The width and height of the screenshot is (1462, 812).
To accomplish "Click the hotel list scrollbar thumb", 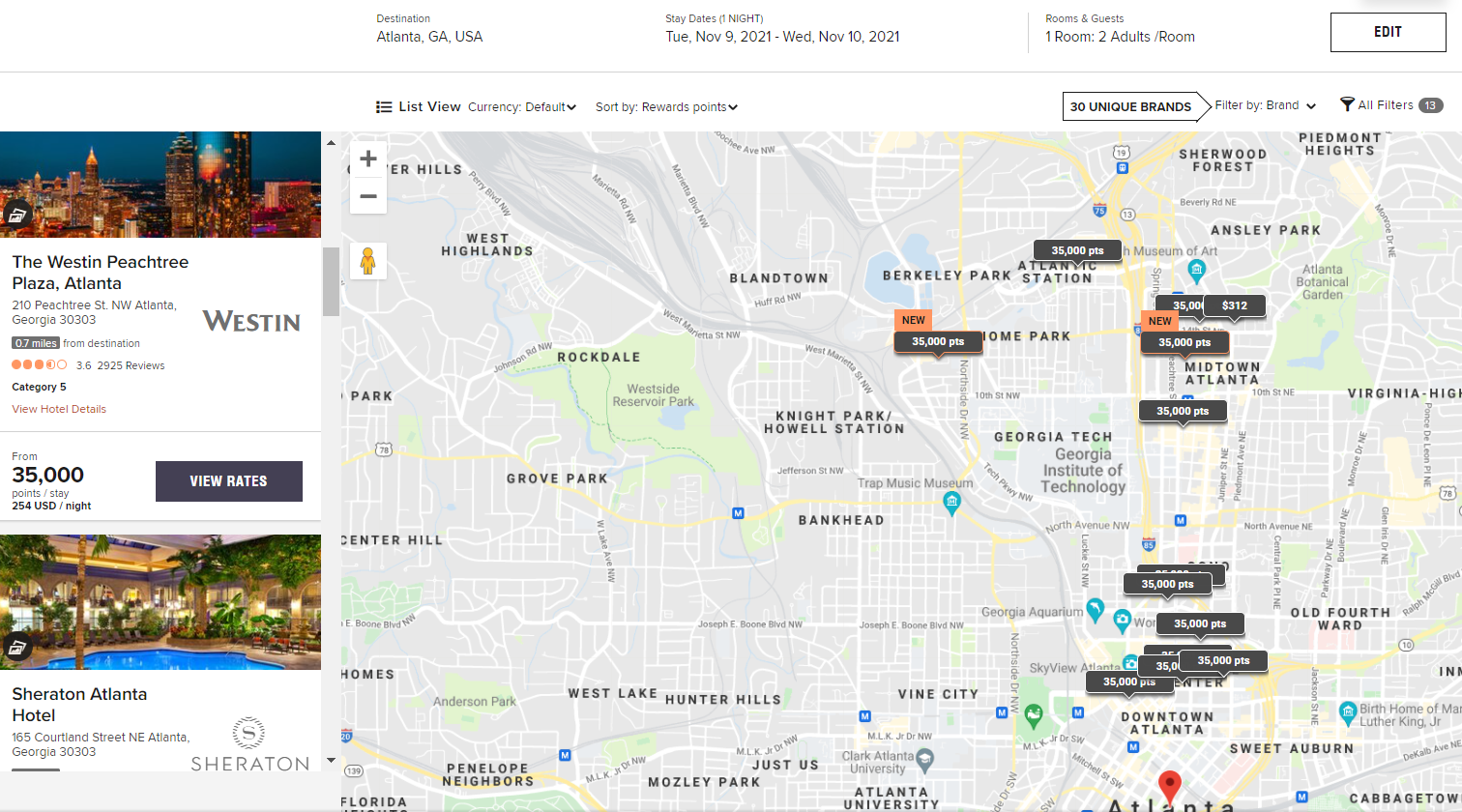I will coord(332,281).
